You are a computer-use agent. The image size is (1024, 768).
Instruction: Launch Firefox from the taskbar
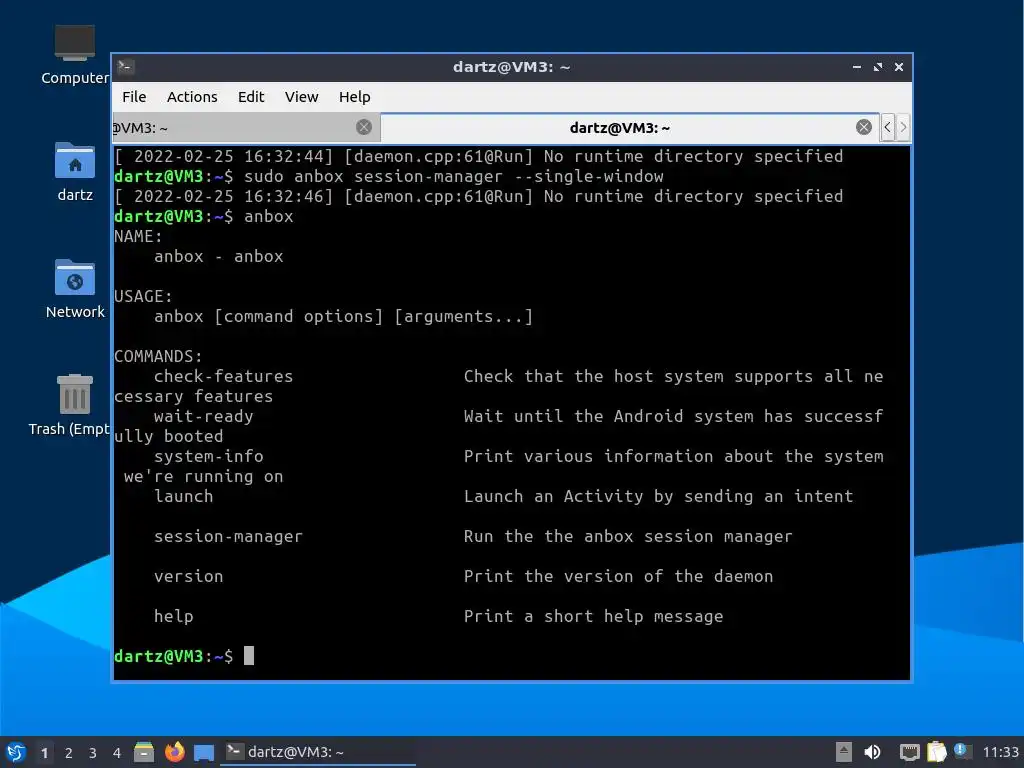coord(174,752)
